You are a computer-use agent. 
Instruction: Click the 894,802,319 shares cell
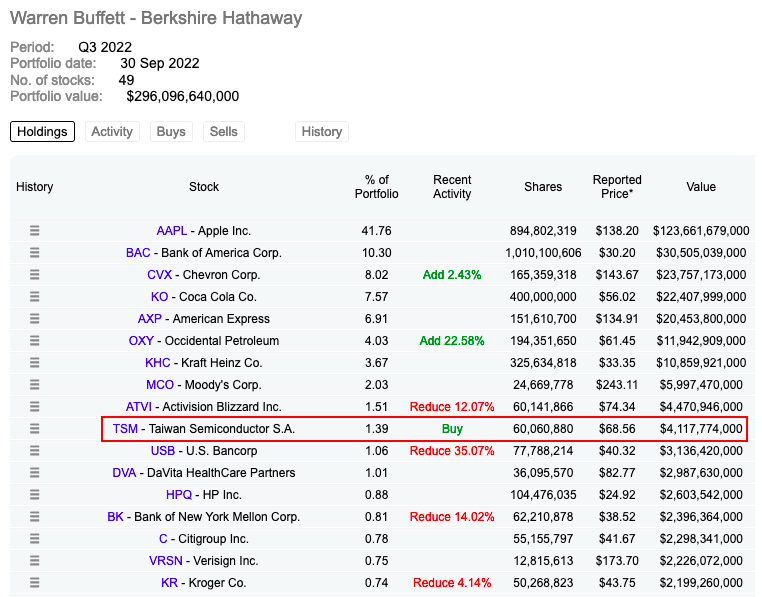pos(543,231)
